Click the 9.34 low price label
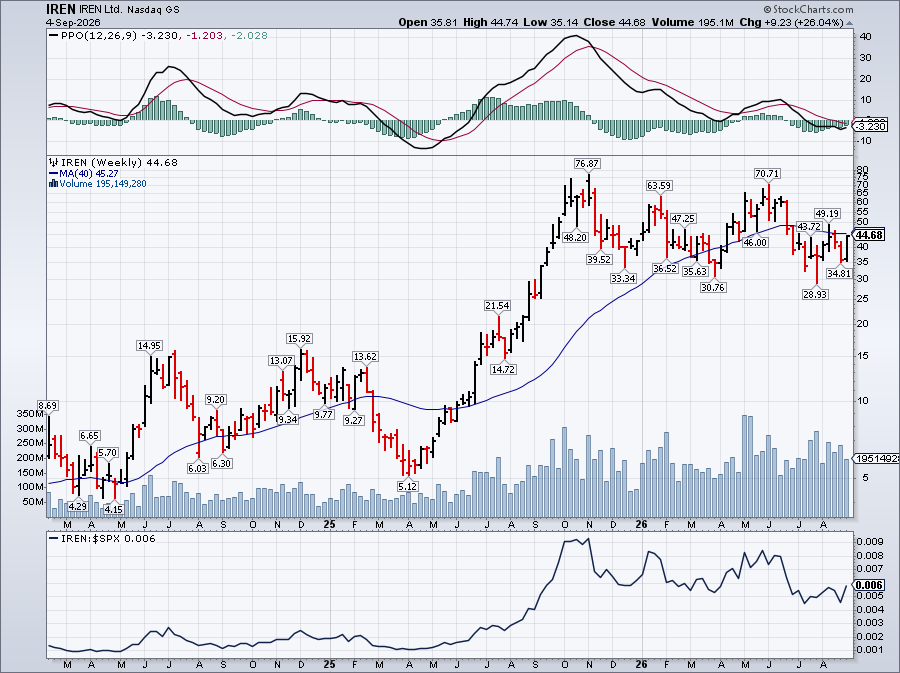900x673 pixels. pyautogui.click(x=287, y=419)
